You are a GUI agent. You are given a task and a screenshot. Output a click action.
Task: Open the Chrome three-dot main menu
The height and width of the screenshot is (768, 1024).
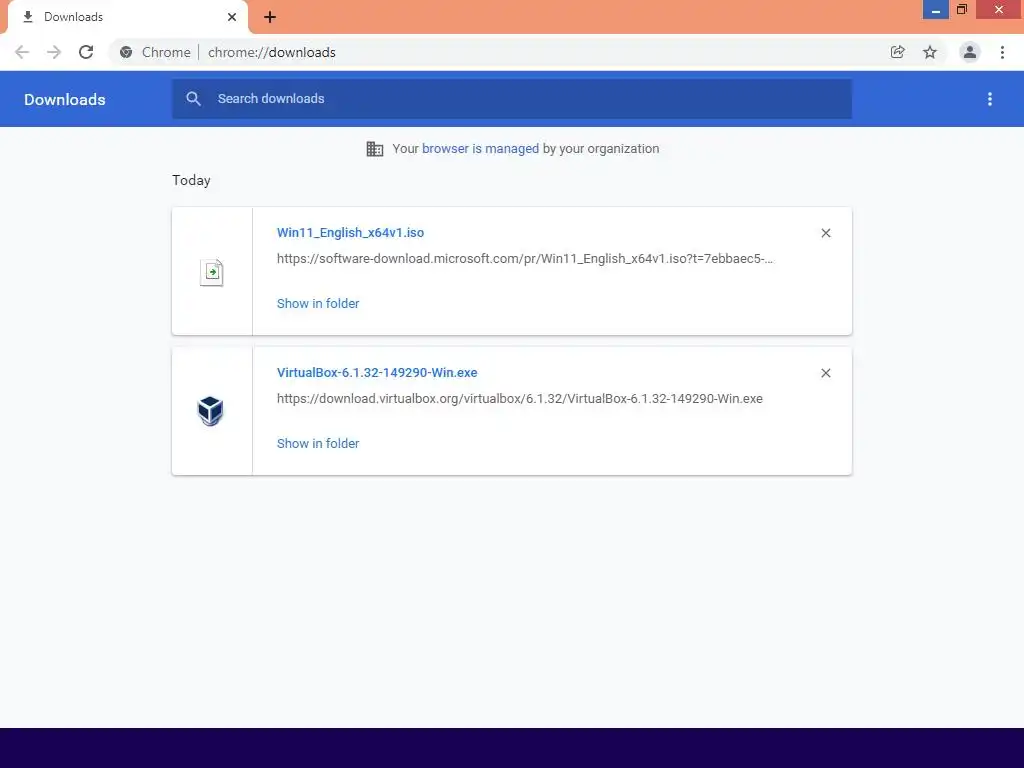click(1002, 52)
